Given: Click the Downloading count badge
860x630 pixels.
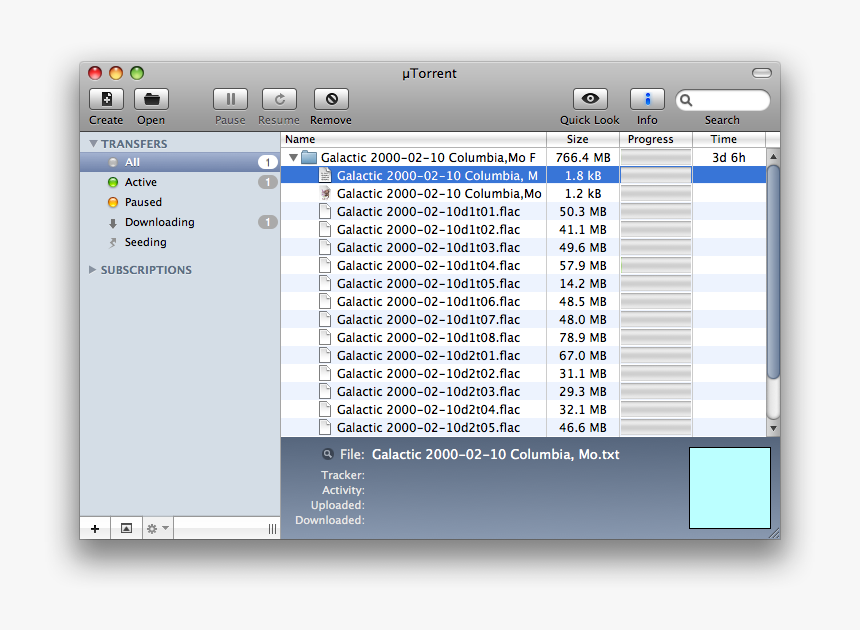Looking at the screenshot, I should tap(268, 222).
